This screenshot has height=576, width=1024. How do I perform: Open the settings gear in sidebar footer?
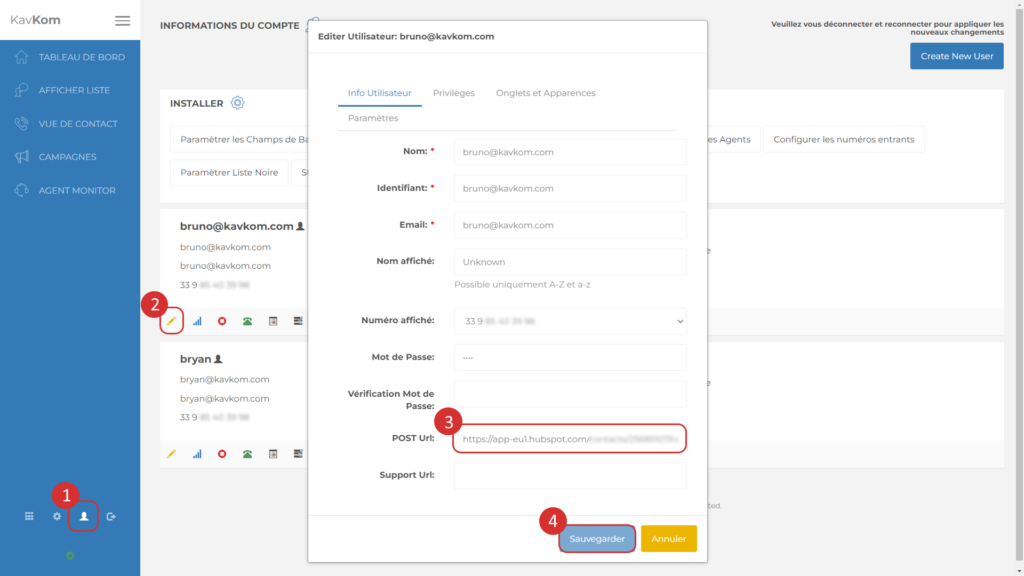coord(57,516)
